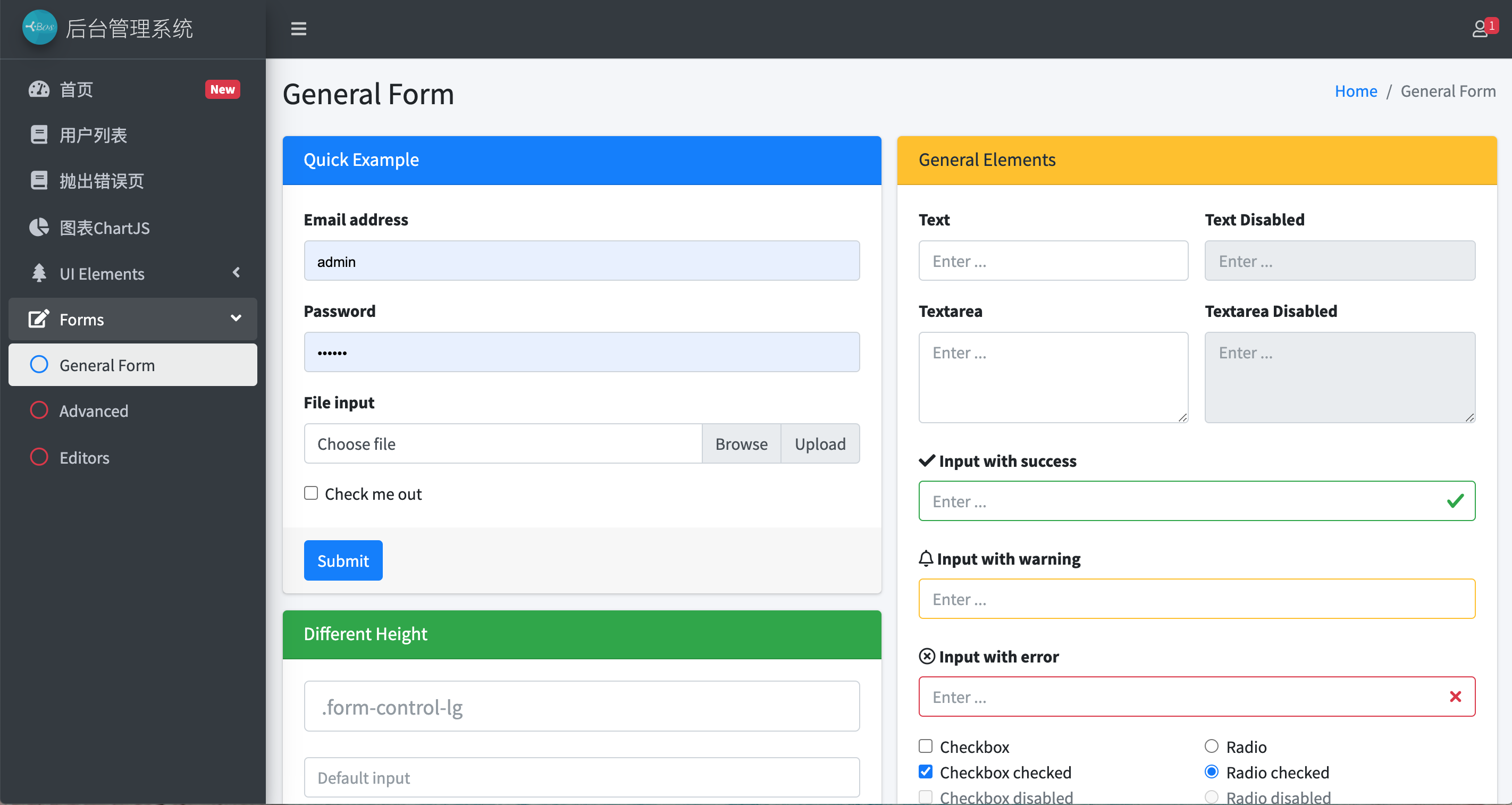Click the green checkmark inside success input
The width and height of the screenshot is (1512, 805).
(x=1455, y=501)
